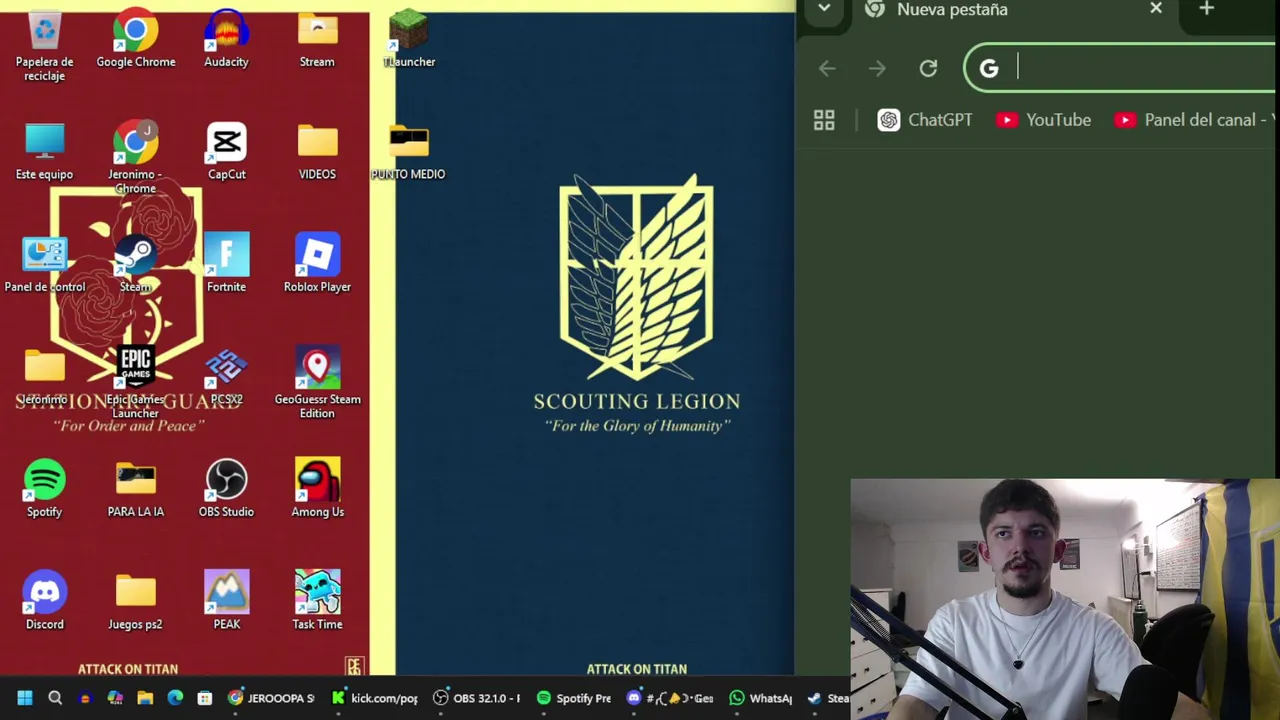This screenshot has width=1280, height=720.
Task: Switch to WhatsApp taskbar window
Action: pyautogui.click(x=762, y=698)
